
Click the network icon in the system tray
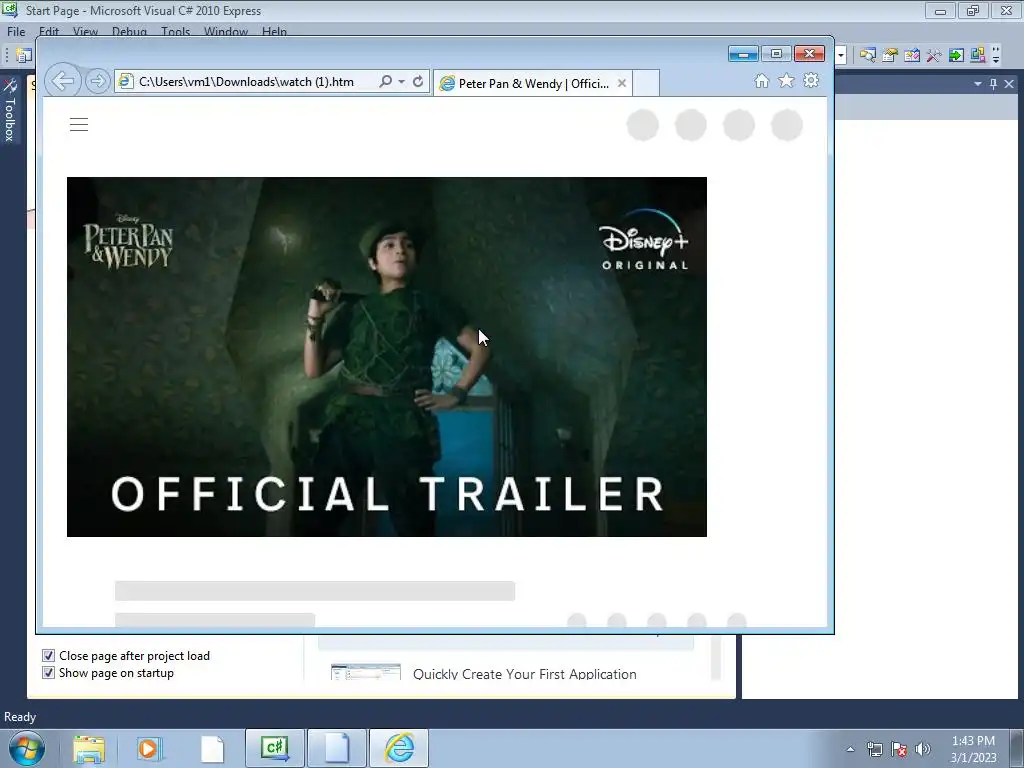point(874,749)
